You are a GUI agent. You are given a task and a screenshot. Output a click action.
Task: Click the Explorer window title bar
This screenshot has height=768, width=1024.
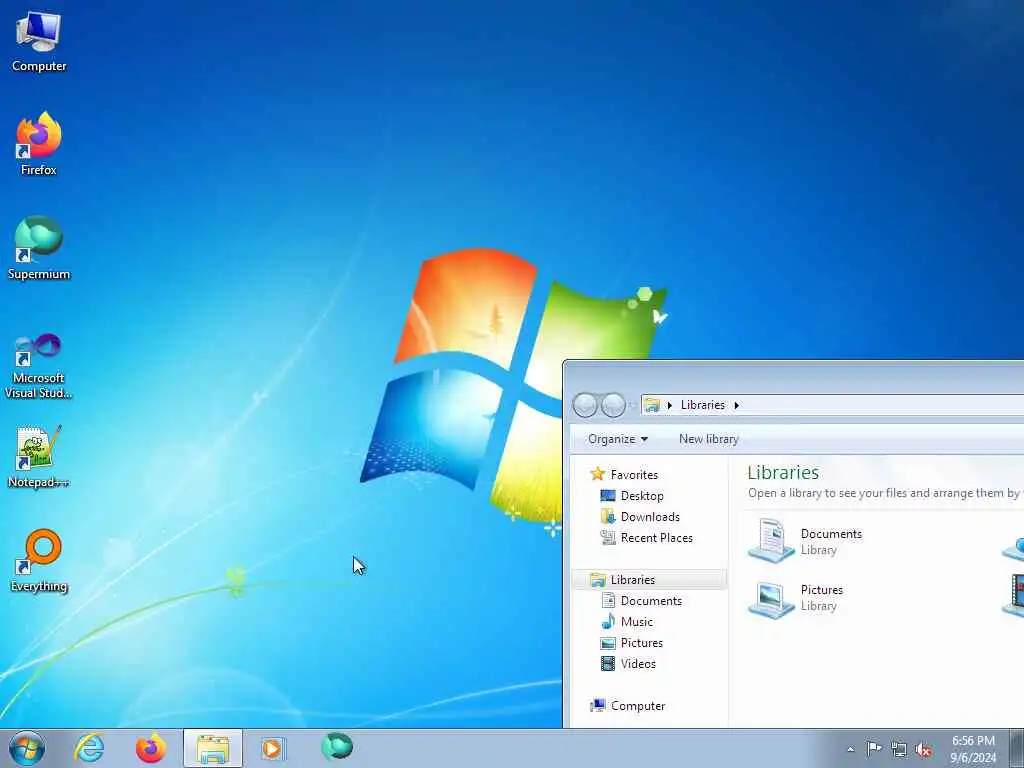794,376
